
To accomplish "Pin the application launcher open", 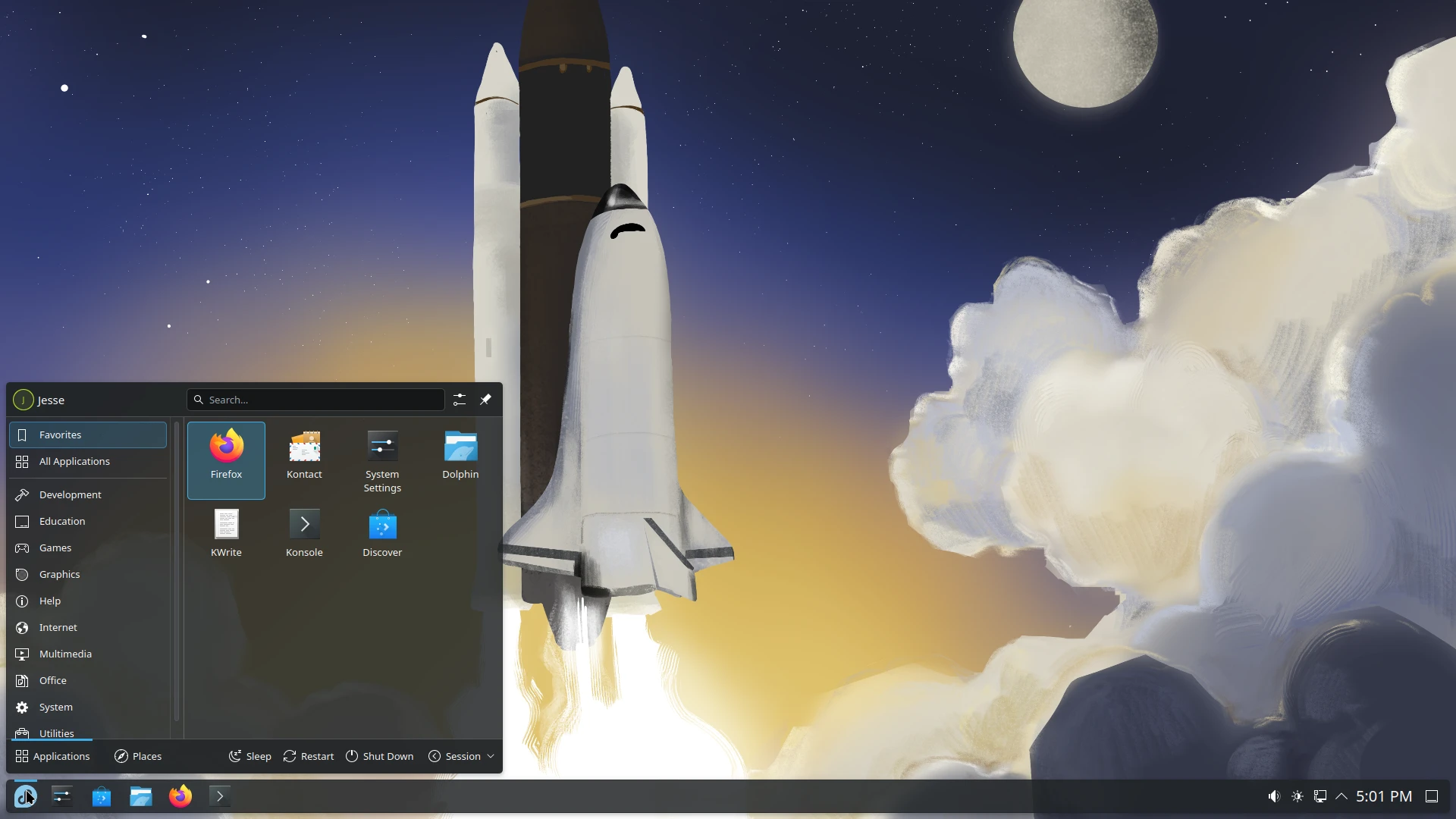I will (486, 400).
